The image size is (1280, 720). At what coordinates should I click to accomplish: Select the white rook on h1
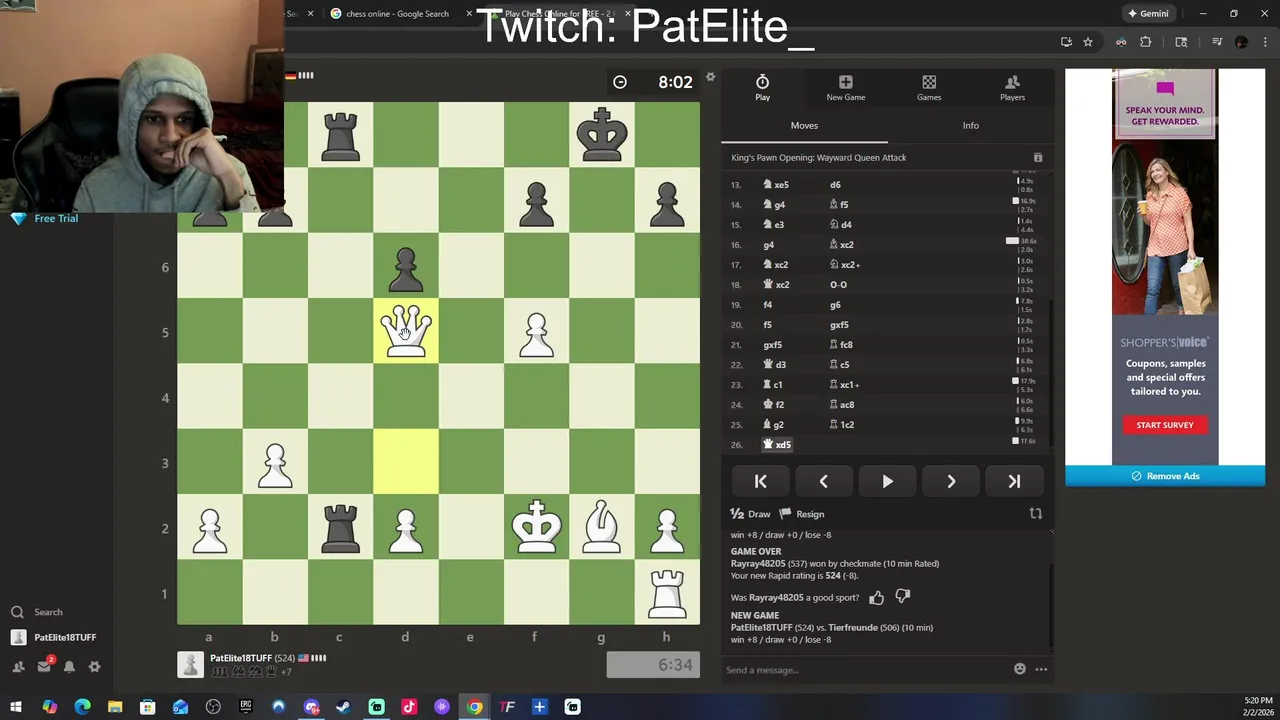pos(667,593)
